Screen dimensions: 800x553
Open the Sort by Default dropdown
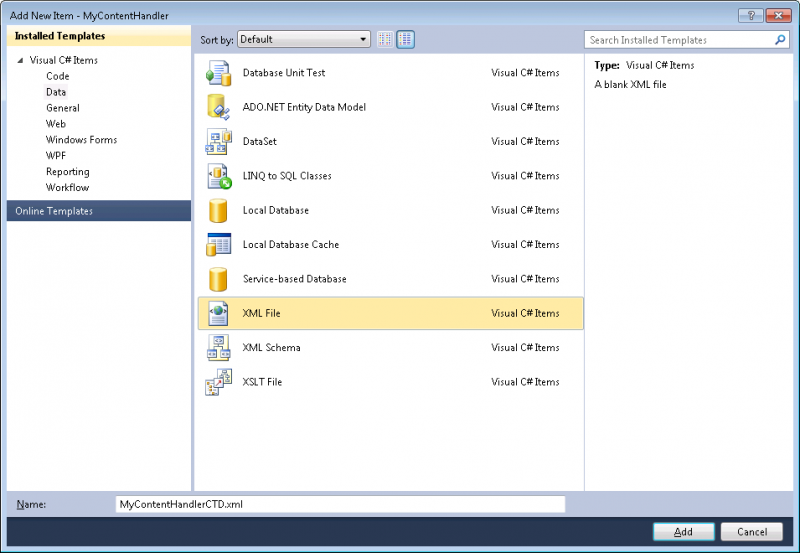pyautogui.click(x=304, y=39)
